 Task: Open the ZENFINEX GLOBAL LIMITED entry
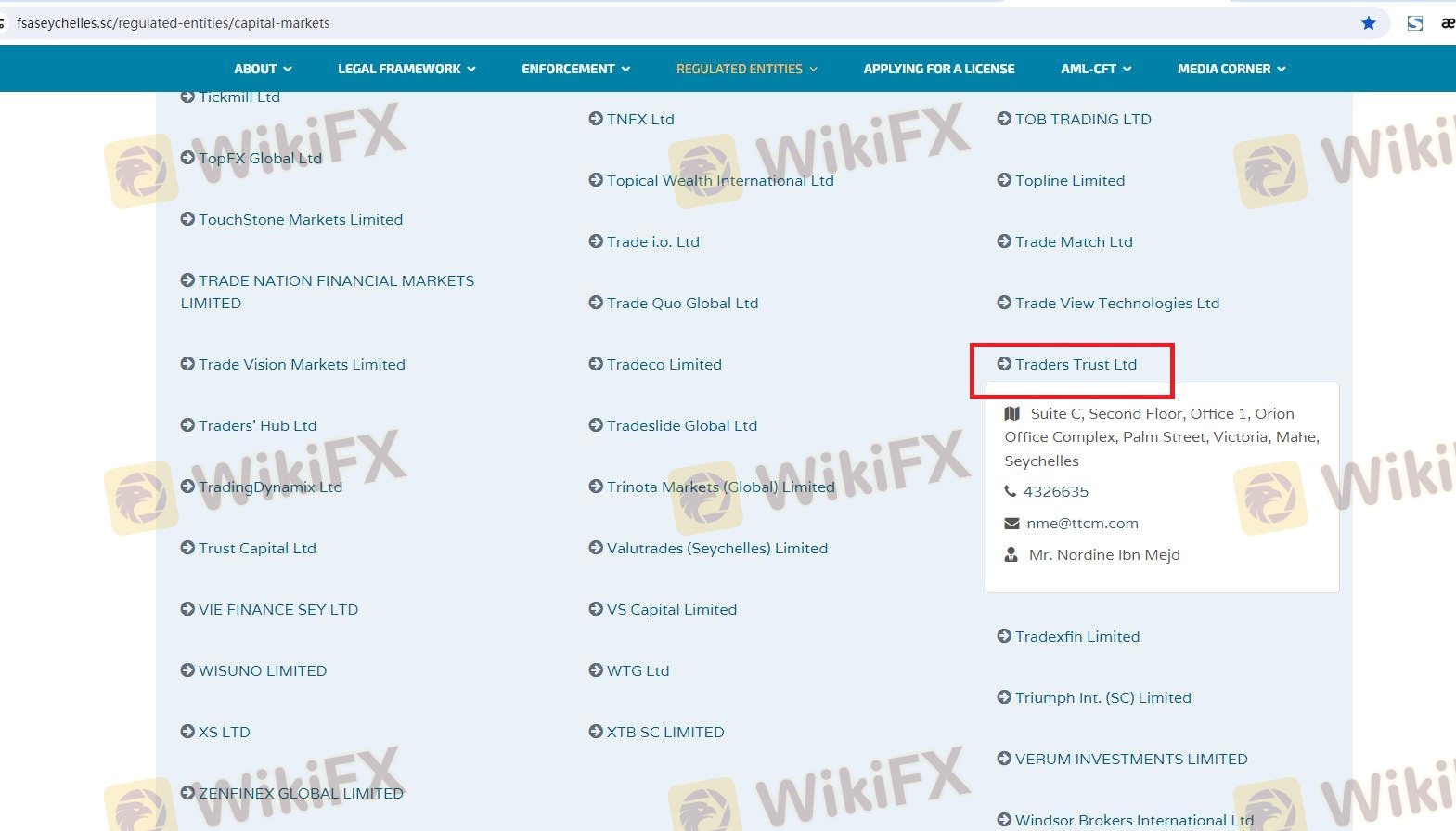click(301, 793)
